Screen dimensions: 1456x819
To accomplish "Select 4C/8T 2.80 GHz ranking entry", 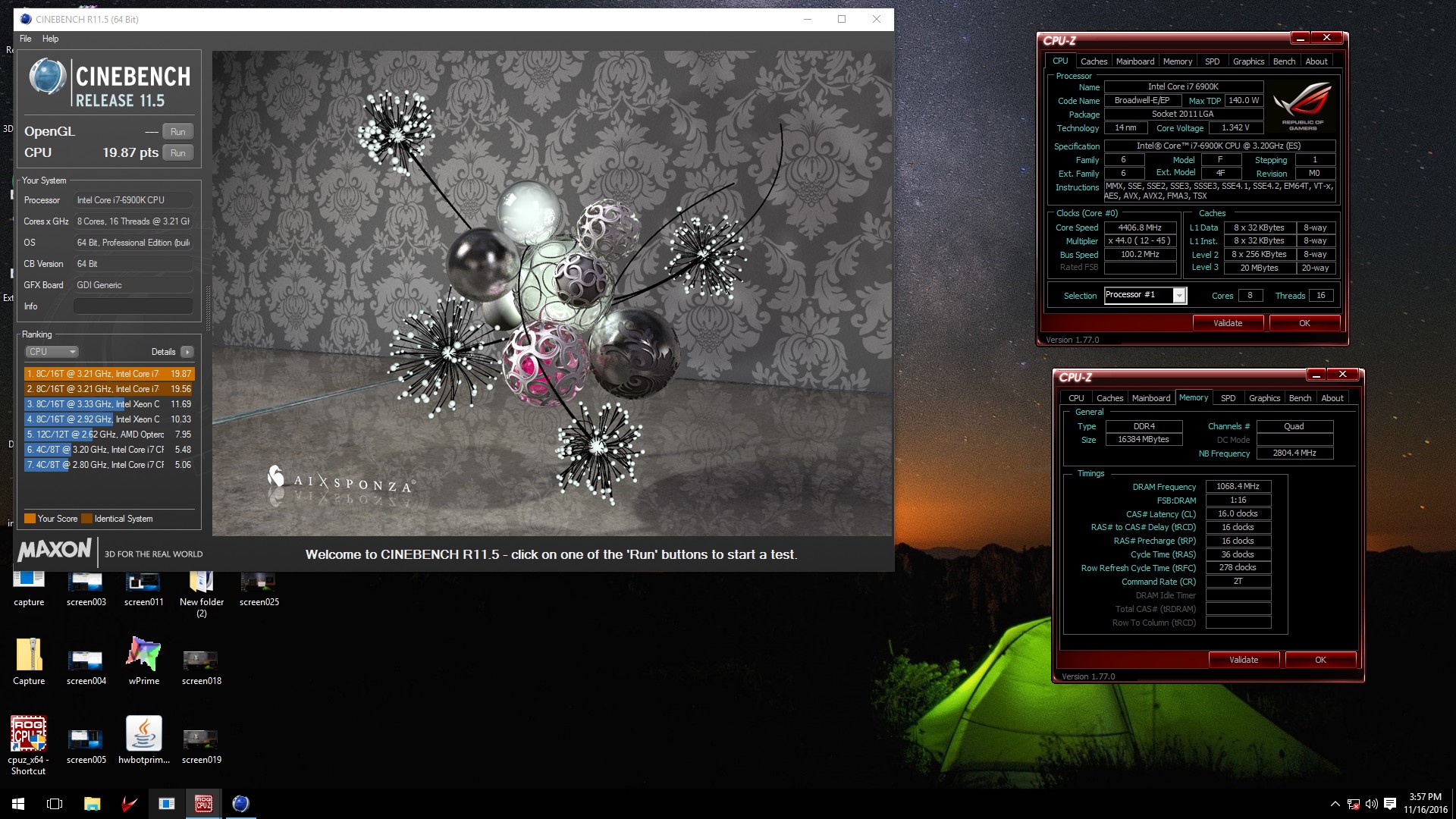I will tap(109, 465).
